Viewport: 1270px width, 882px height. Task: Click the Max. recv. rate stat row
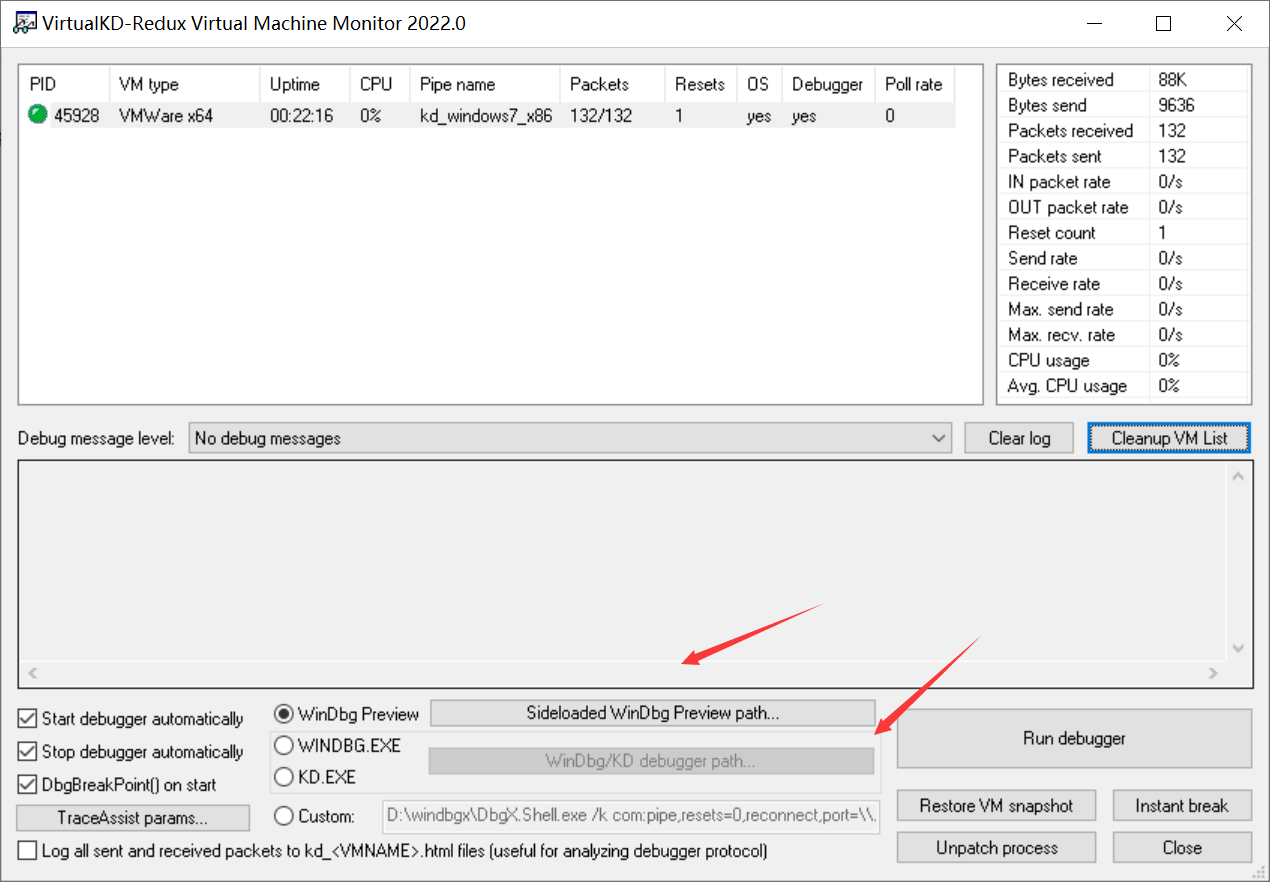coord(1123,335)
